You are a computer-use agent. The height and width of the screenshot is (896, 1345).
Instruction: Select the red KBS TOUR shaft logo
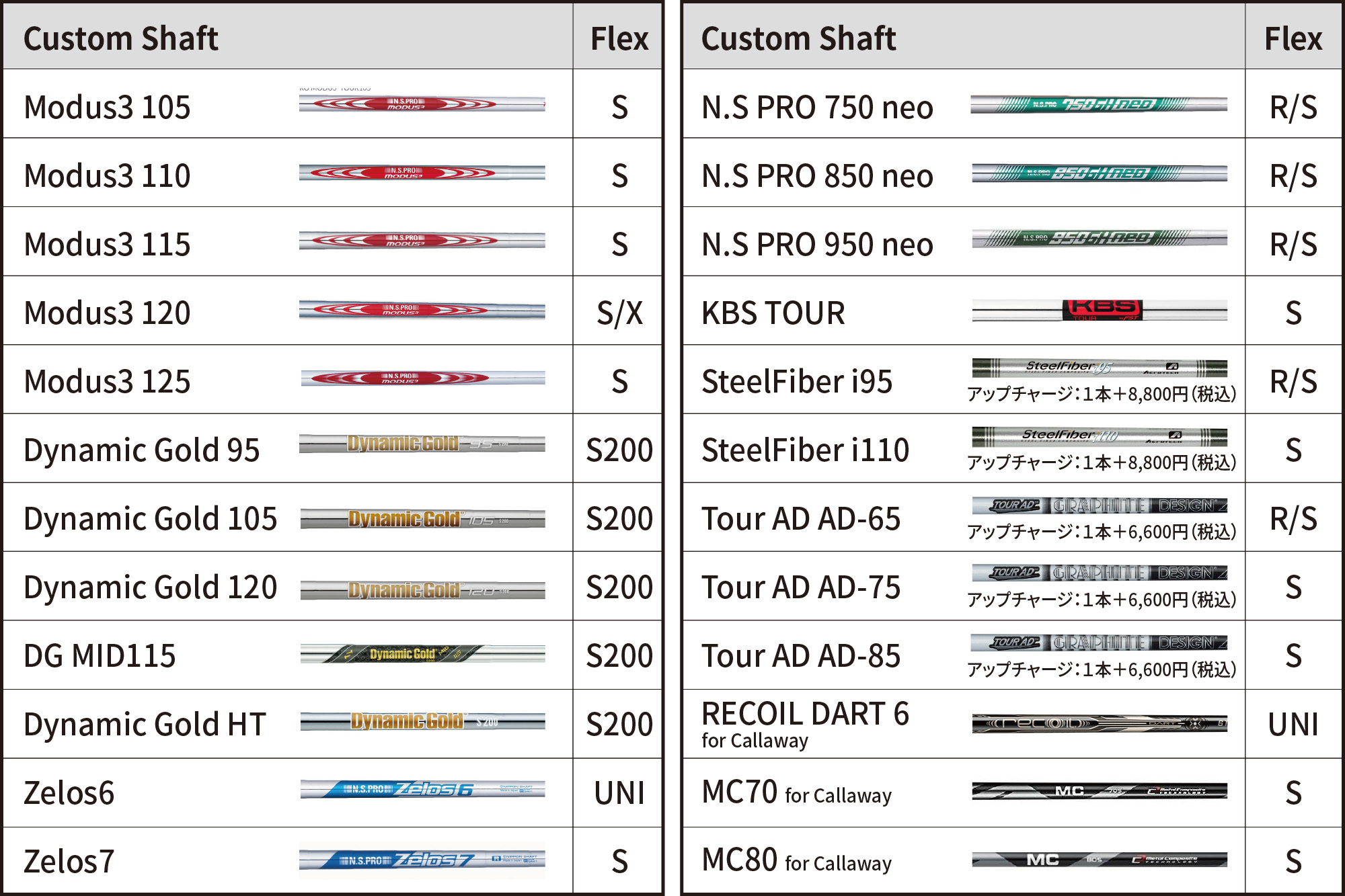point(1102,310)
